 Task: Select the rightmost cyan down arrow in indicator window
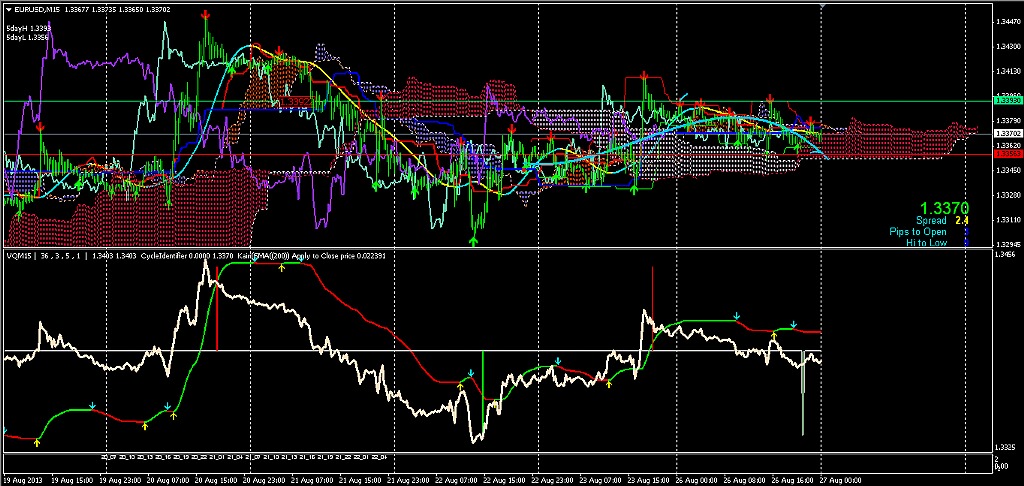793,325
